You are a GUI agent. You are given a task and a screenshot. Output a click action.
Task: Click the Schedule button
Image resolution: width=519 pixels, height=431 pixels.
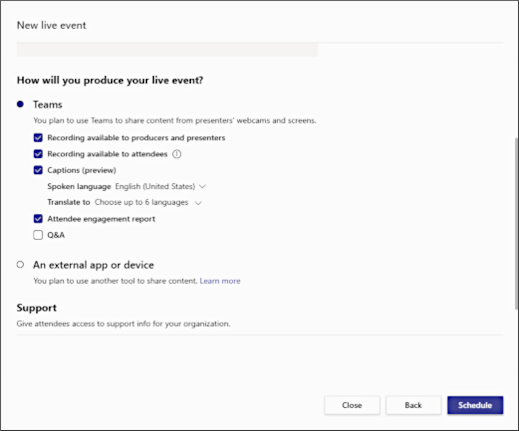(475, 405)
